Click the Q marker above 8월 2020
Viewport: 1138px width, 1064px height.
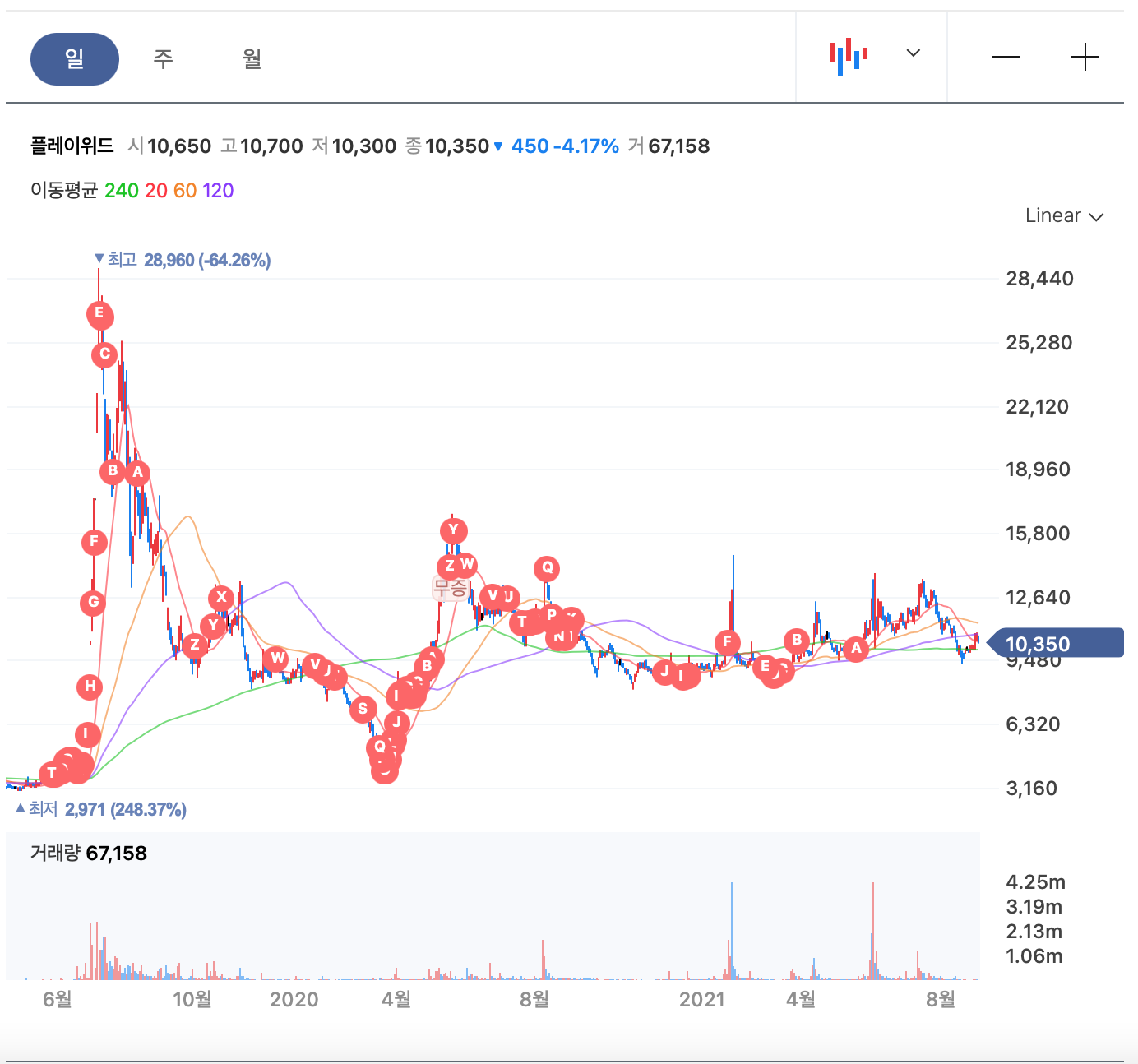coord(547,567)
